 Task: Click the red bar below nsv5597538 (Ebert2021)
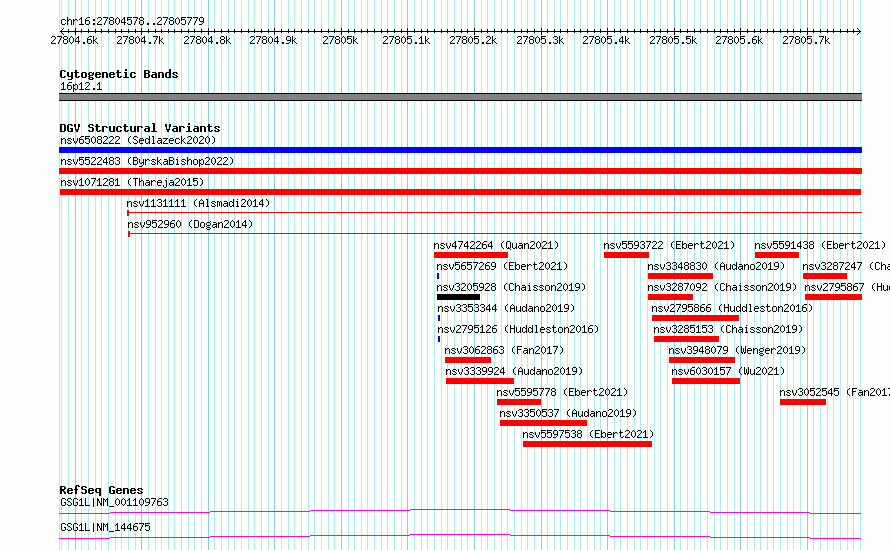pos(587,444)
